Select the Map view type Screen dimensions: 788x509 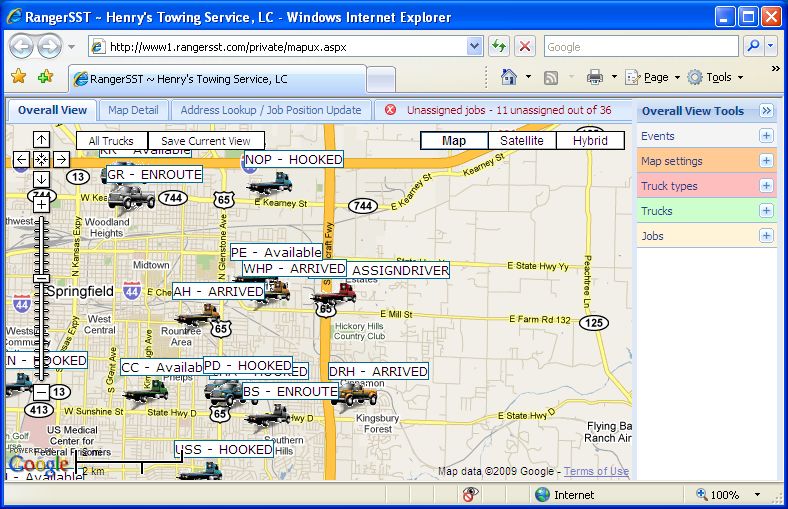pos(454,141)
